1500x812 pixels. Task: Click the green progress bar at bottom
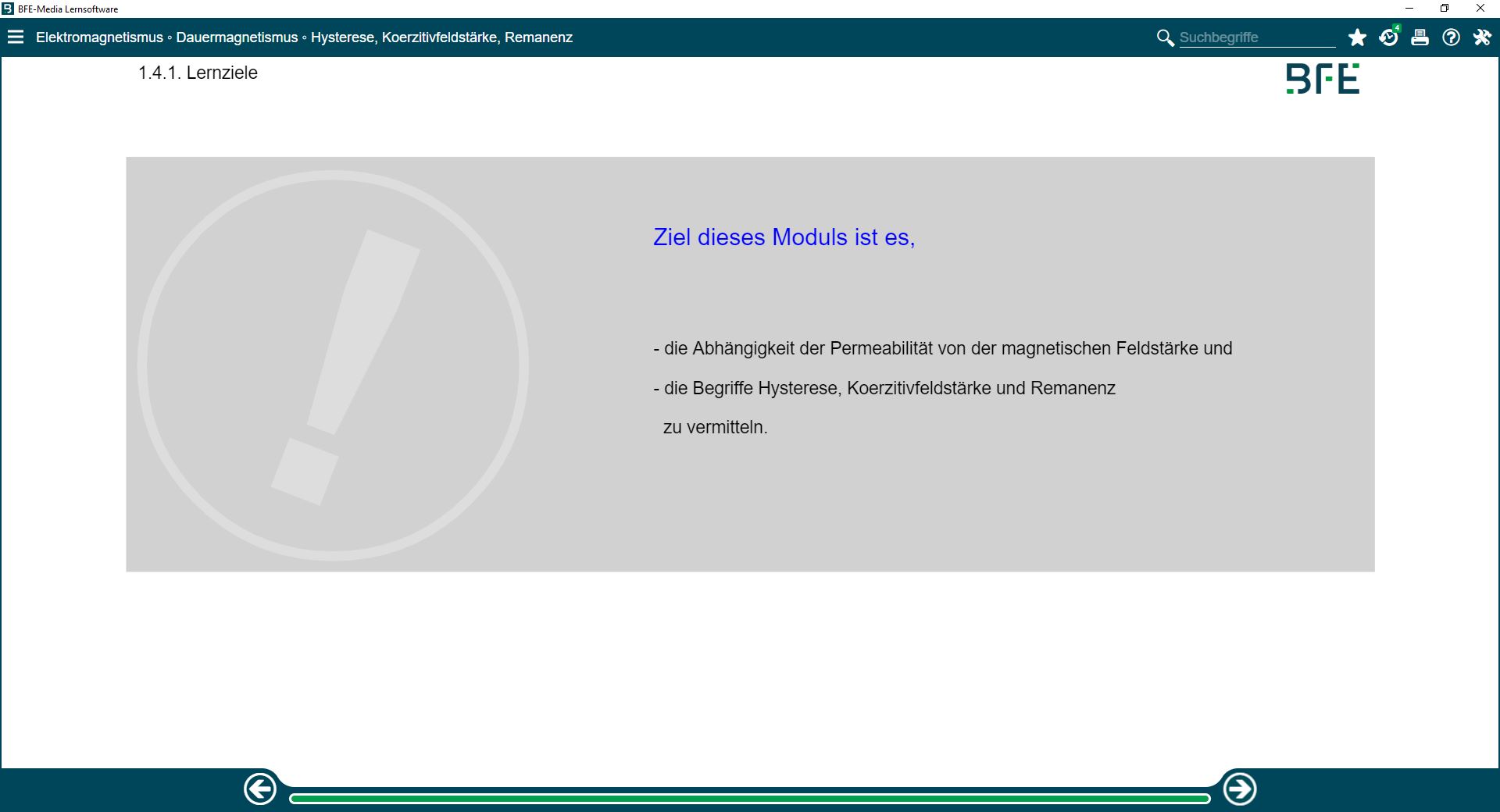(749, 798)
